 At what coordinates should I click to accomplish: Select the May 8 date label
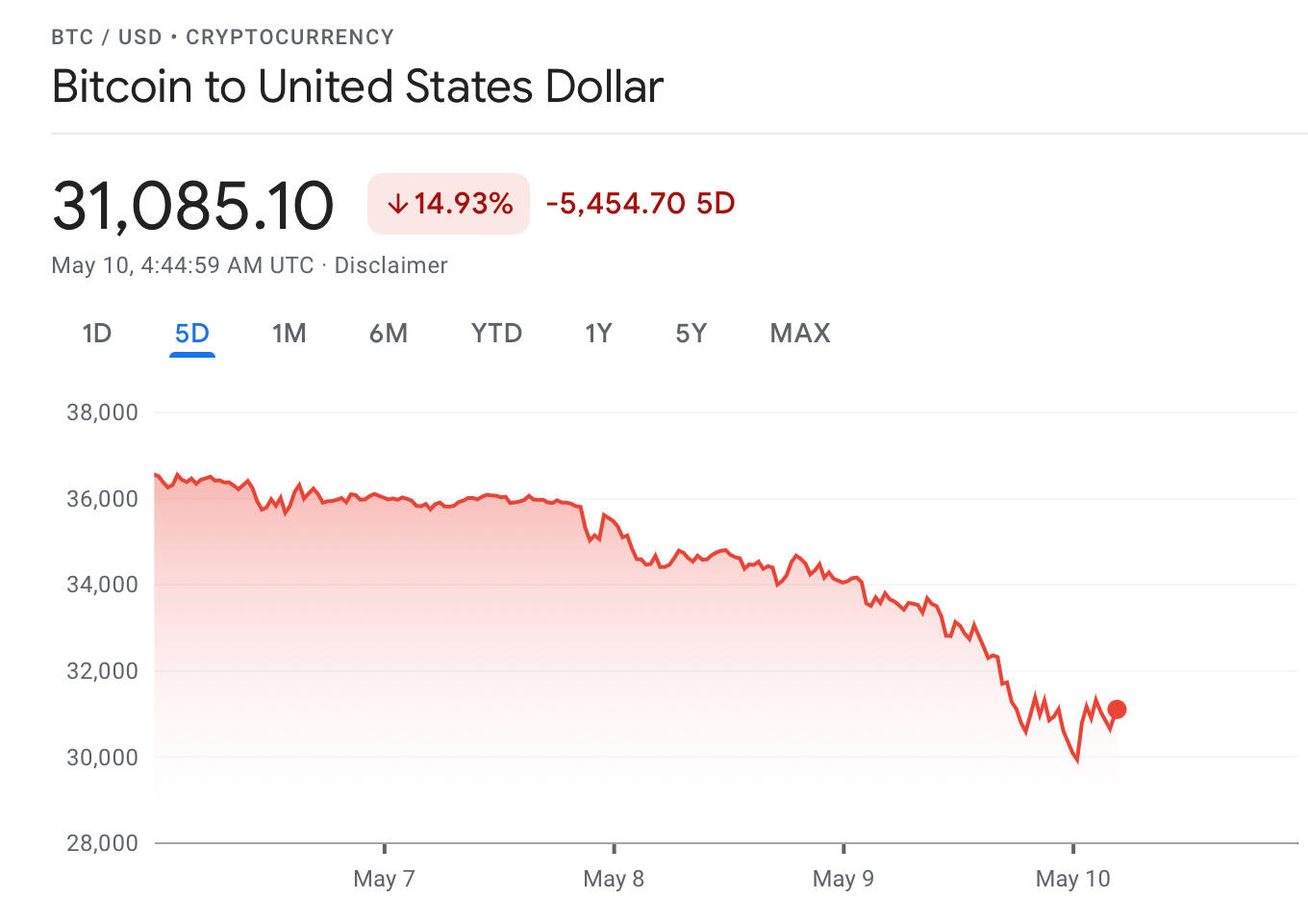(x=614, y=879)
